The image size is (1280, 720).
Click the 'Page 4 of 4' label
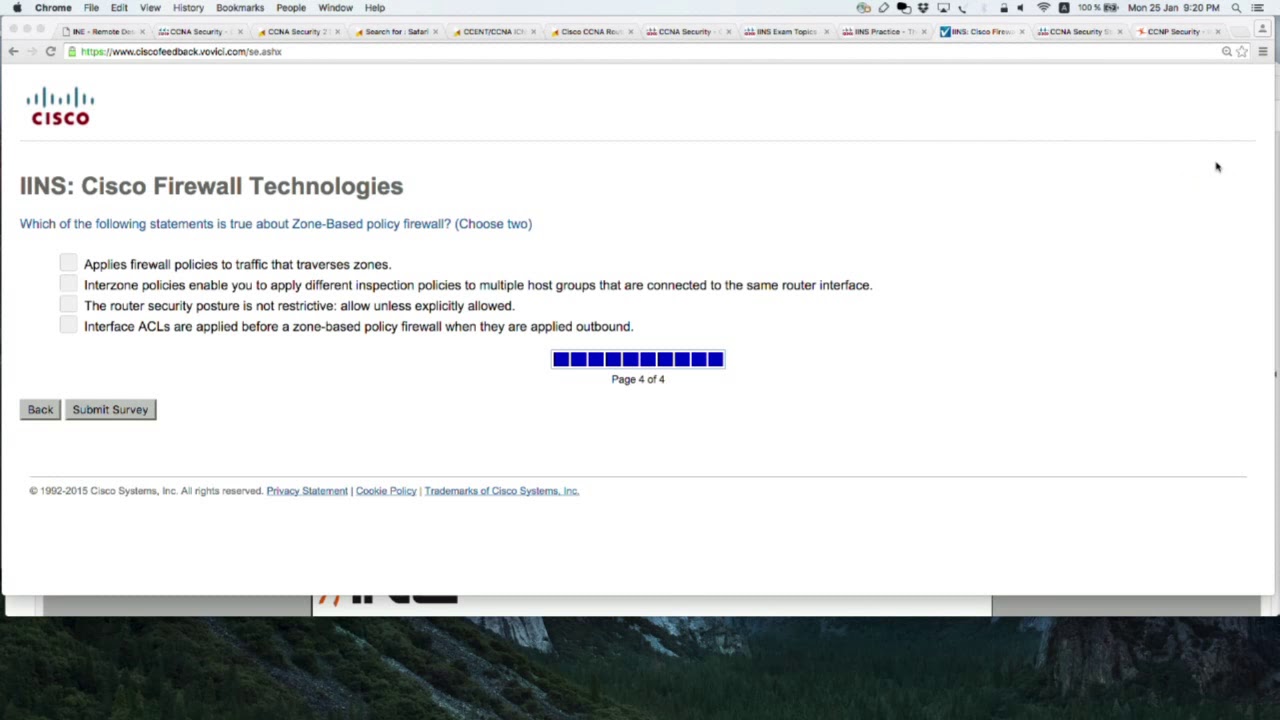pos(638,379)
